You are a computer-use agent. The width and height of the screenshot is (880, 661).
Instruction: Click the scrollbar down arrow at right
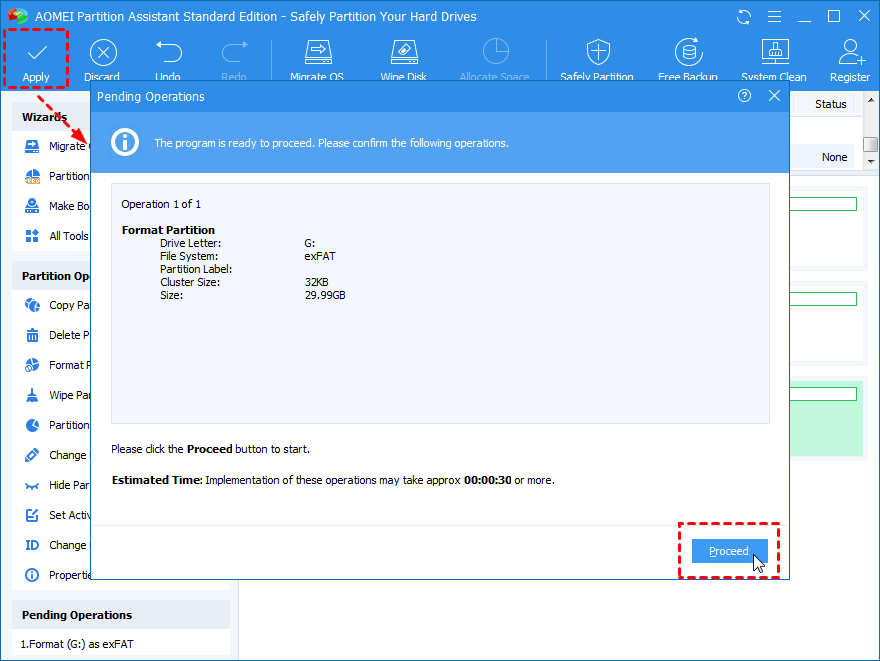tap(871, 162)
